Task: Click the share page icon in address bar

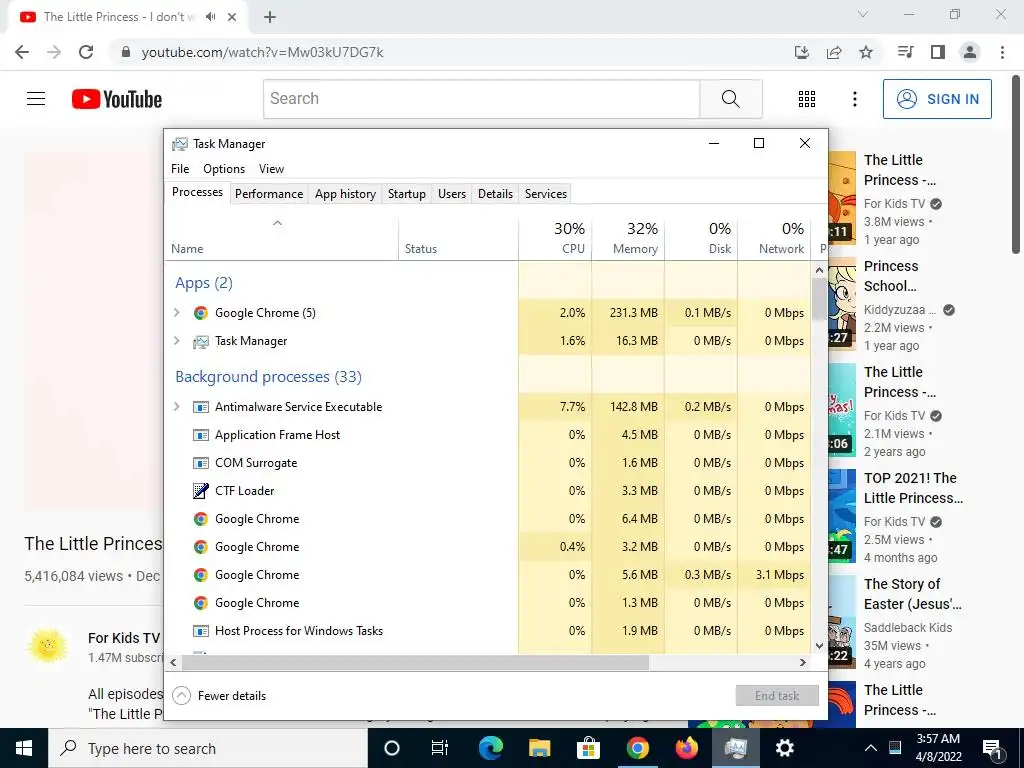Action: tap(834, 52)
